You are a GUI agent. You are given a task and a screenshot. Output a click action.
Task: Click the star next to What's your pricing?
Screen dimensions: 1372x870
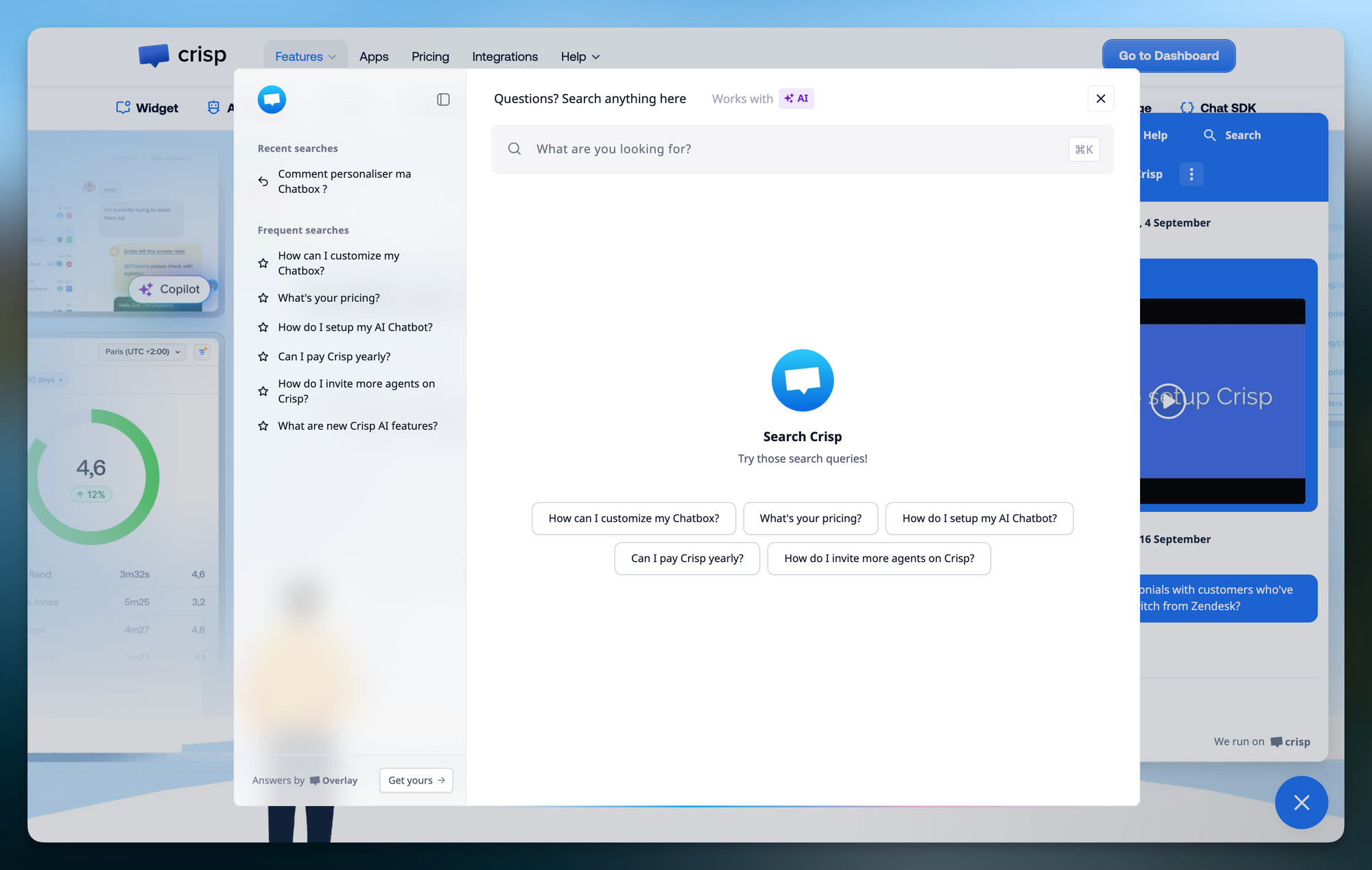pos(263,298)
